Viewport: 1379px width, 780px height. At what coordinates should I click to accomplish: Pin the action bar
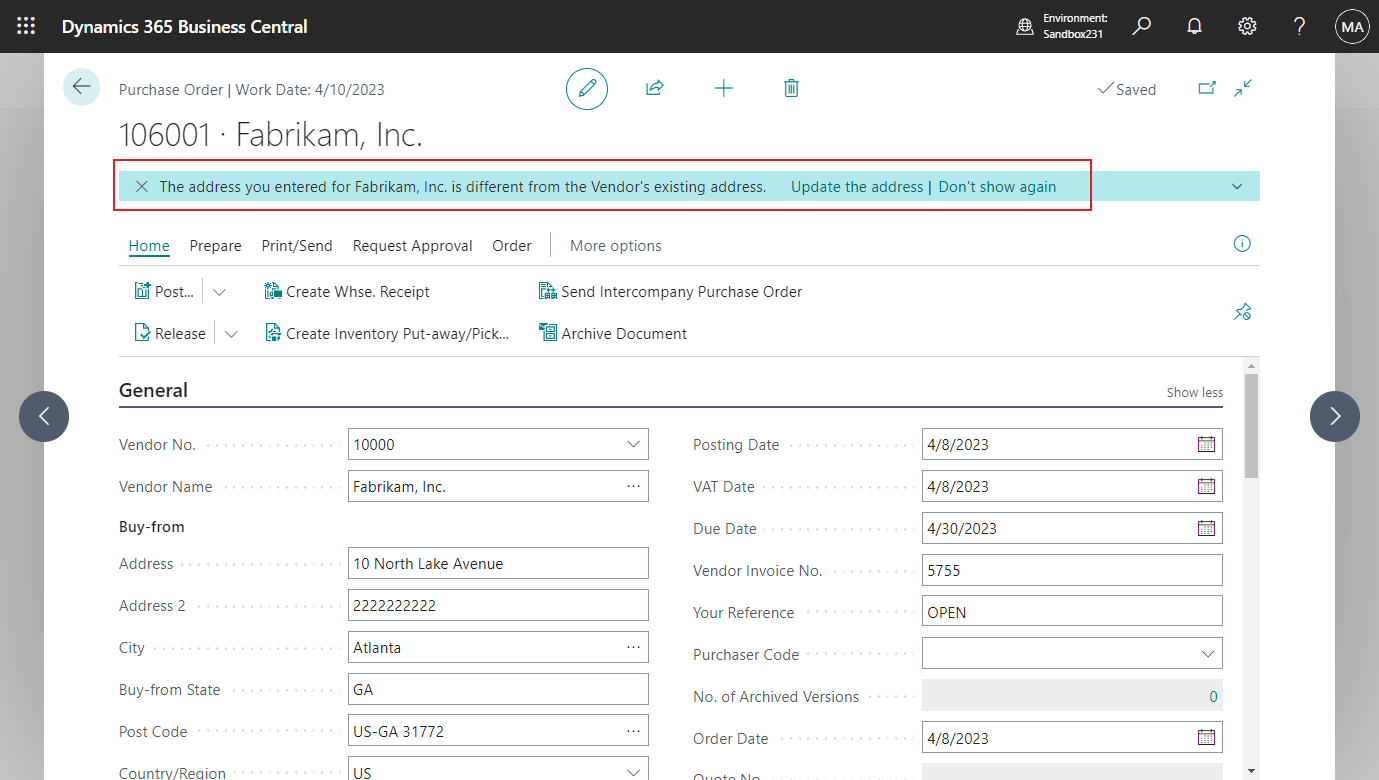coord(1242,312)
